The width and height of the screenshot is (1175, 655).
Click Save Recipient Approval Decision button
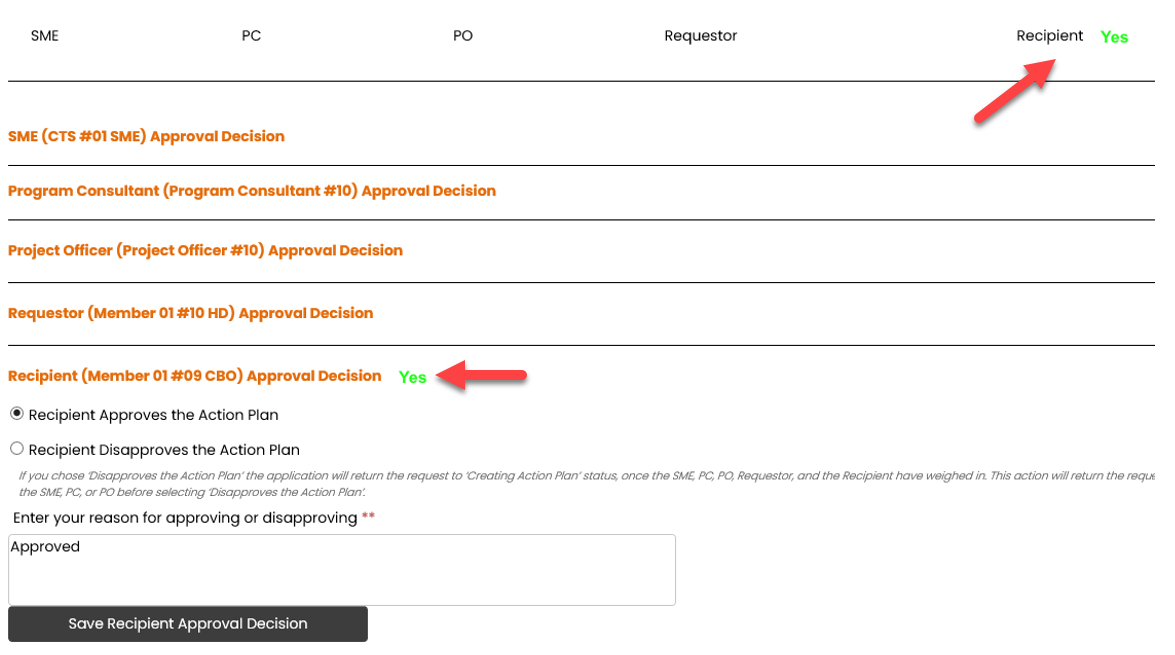pos(188,624)
